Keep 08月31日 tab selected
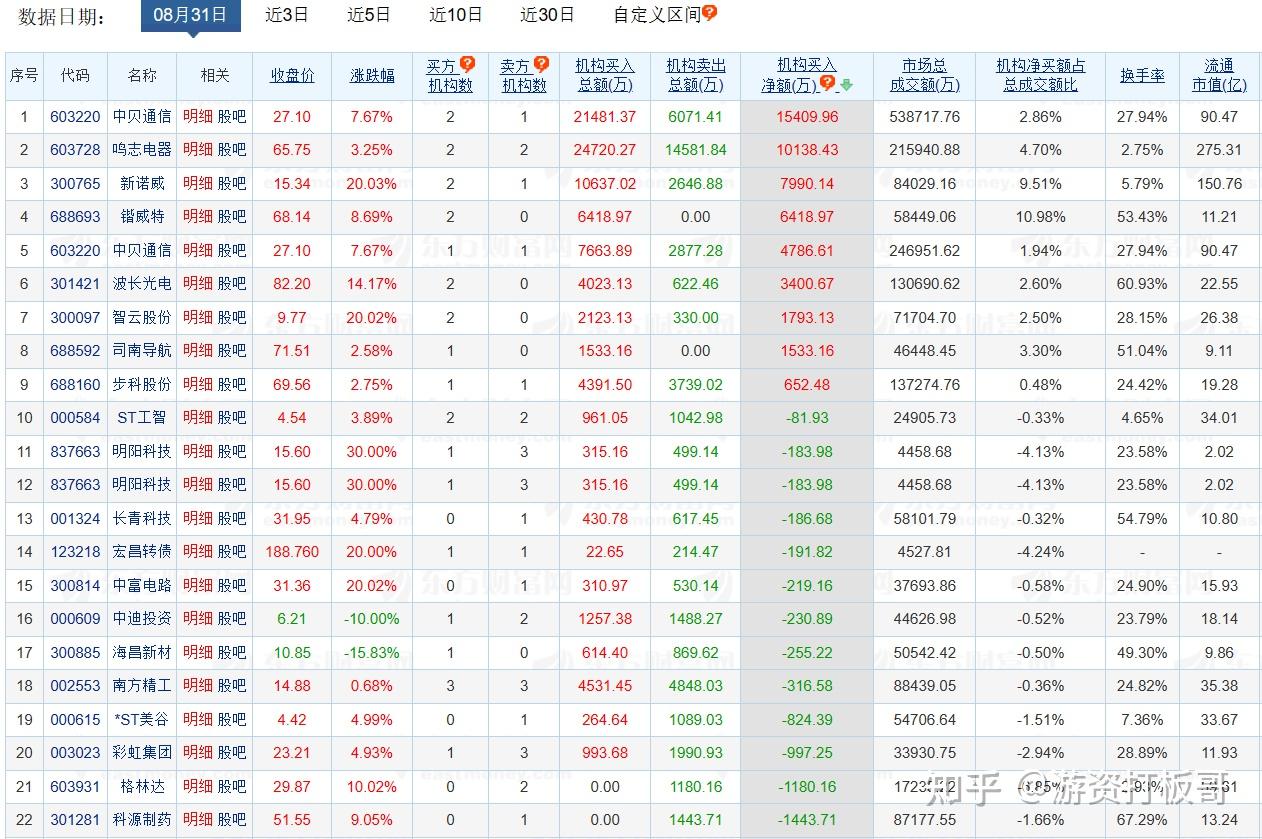1262x839 pixels. coord(190,15)
